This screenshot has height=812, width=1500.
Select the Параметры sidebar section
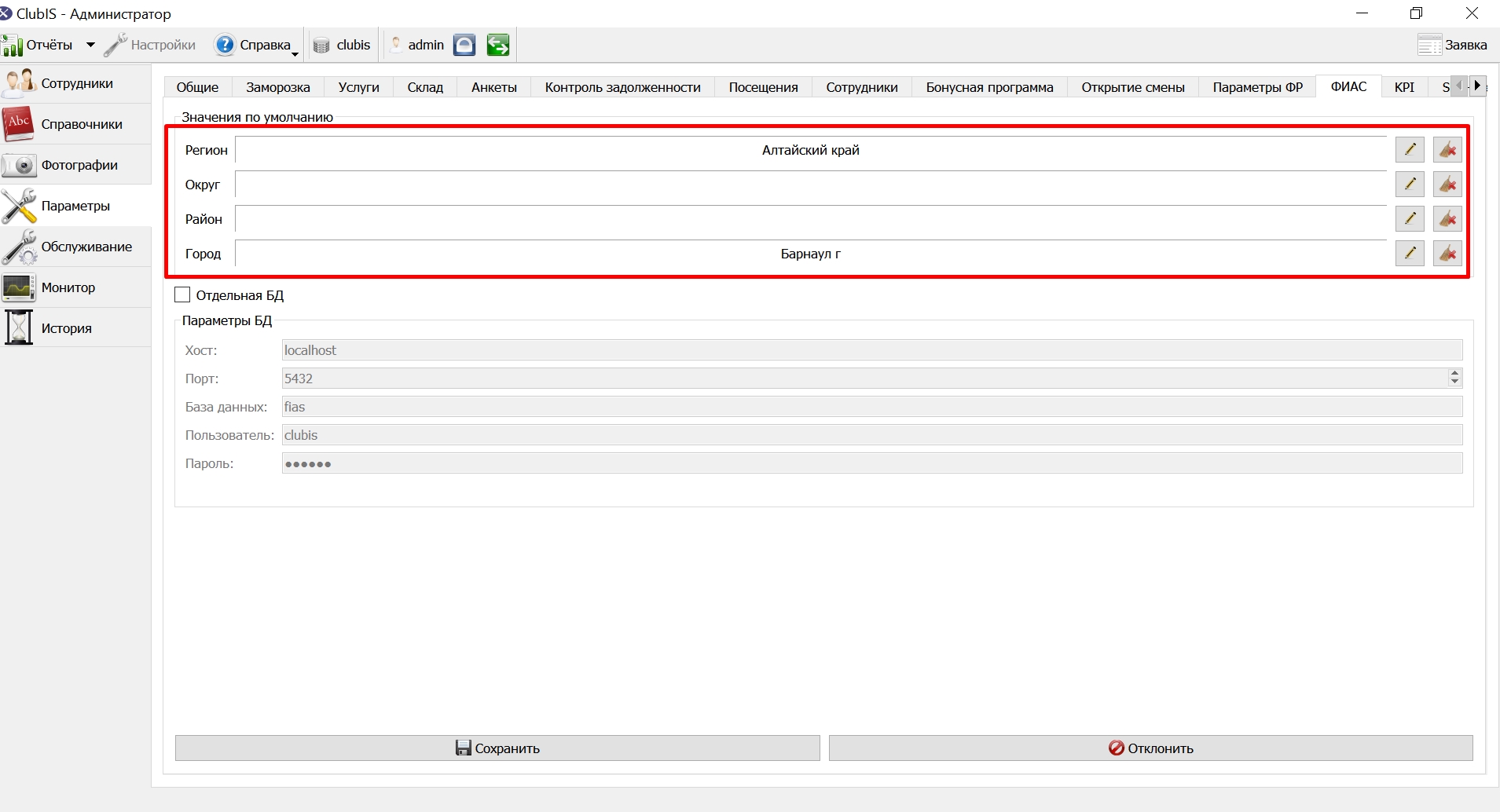[75, 206]
